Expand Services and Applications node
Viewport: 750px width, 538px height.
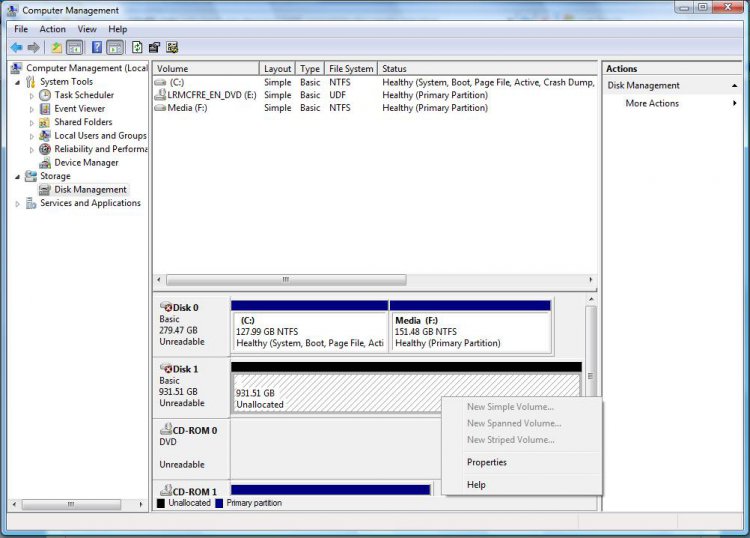(18, 204)
